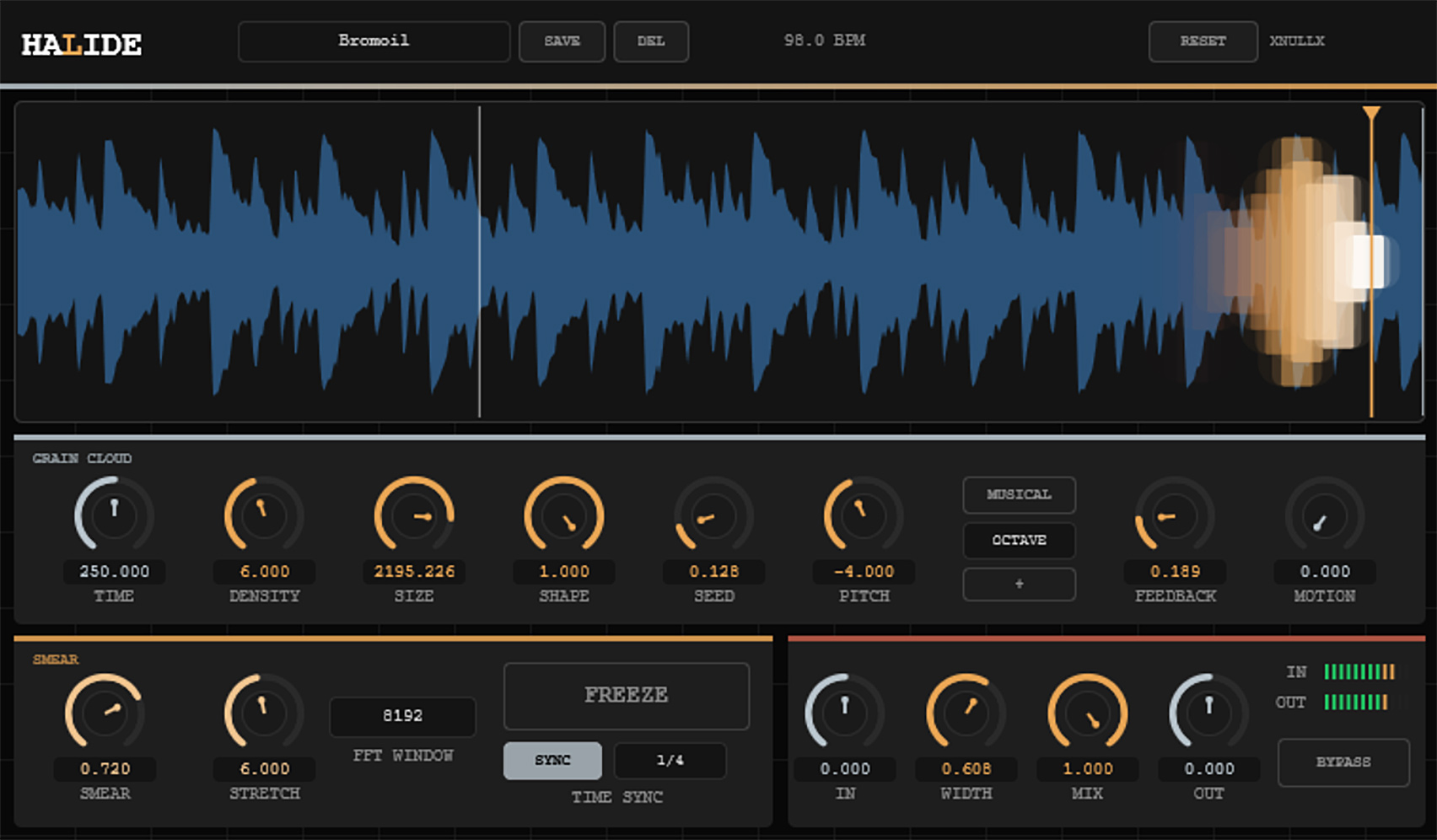The width and height of the screenshot is (1437, 840).
Task: Click the plus button under OCTAVE
Action: point(1019,584)
